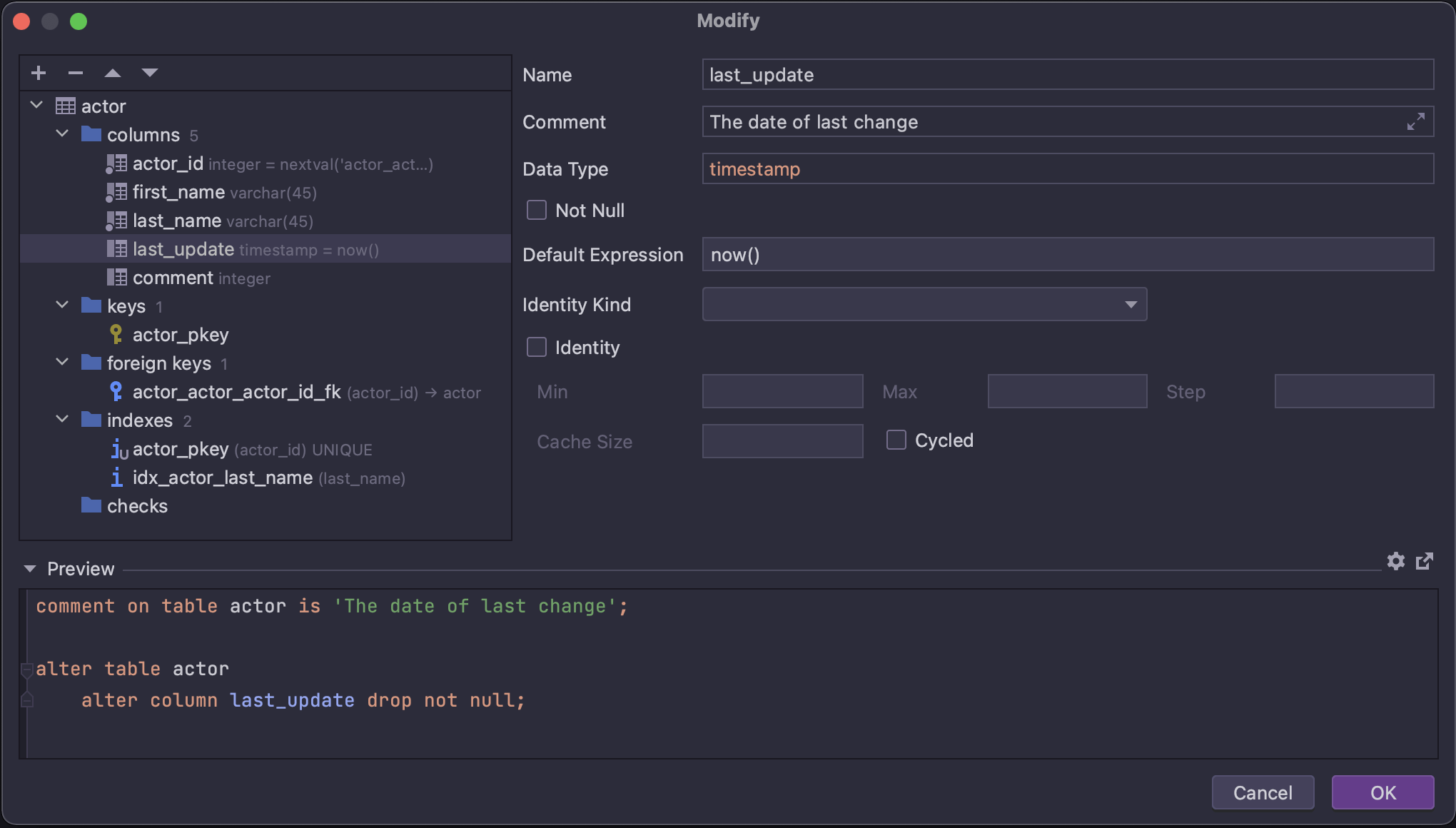Click the minus remove-object icon
This screenshot has height=828, width=1456.
(76, 73)
